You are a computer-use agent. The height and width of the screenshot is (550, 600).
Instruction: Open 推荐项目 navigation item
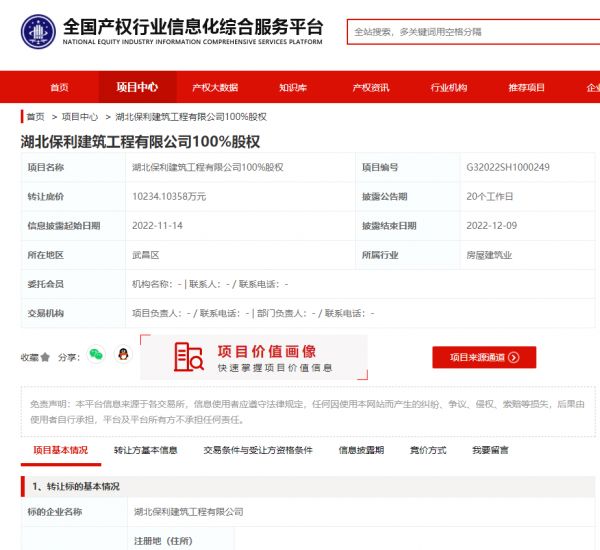[x=527, y=88]
